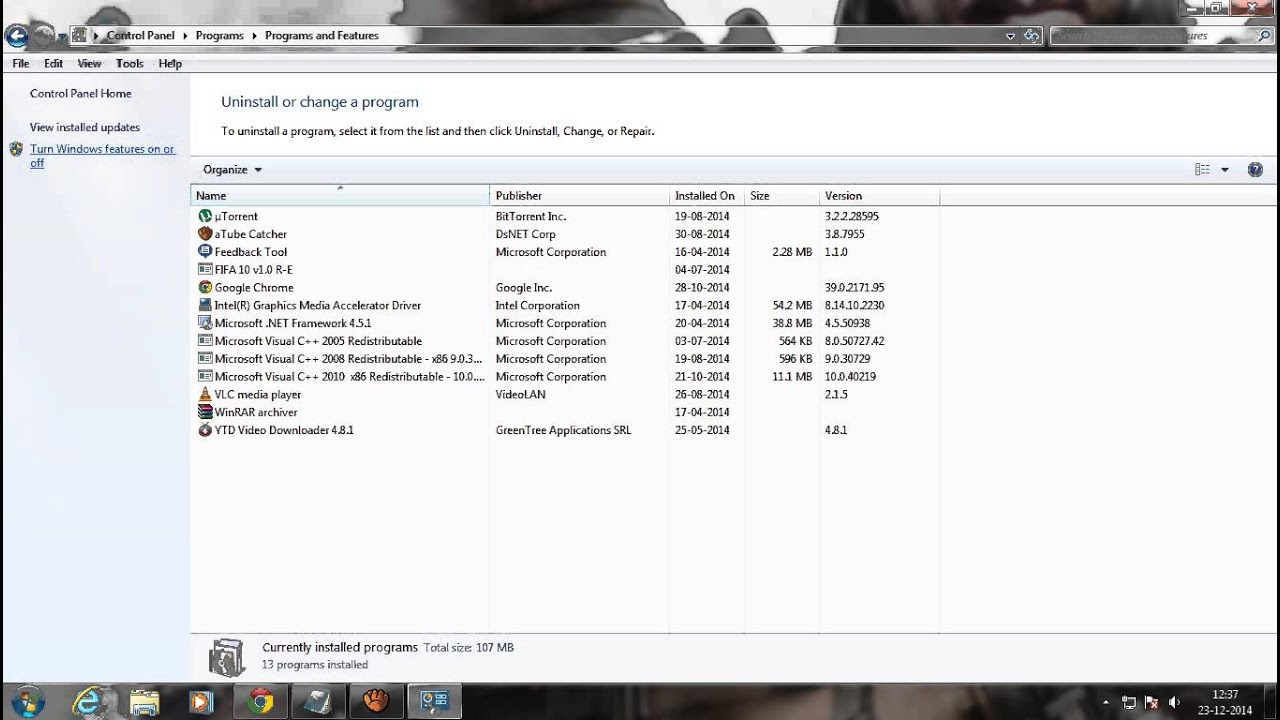This screenshot has height=720, width=1280.
Task: Click the Visual C++ 2005 Redistributable icon
Action: coord(205,341)
